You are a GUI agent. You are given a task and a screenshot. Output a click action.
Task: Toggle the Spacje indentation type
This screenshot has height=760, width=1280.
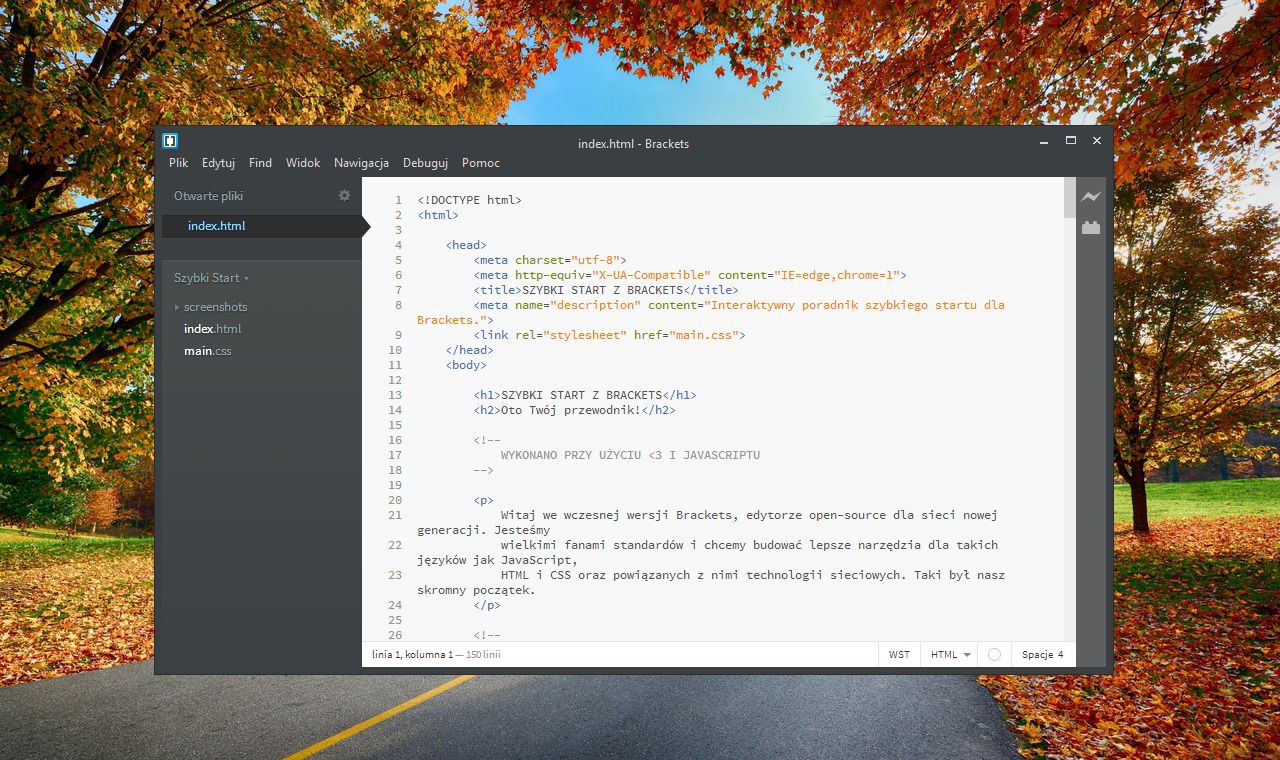click(x=1036, y=655)
